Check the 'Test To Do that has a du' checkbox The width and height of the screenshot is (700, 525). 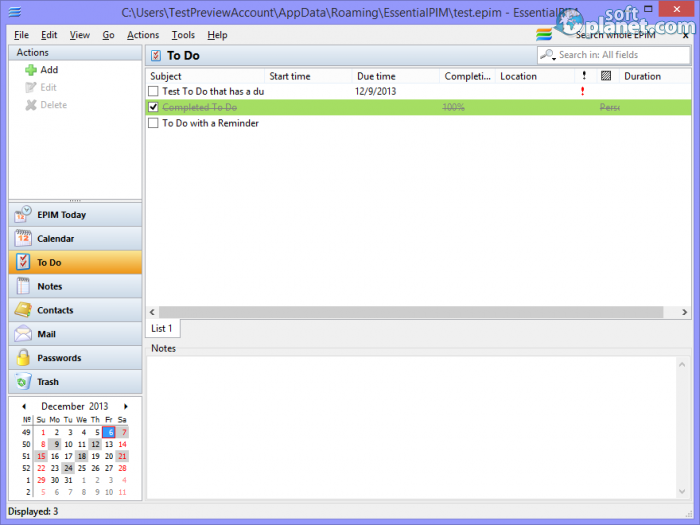click(153, 91)
